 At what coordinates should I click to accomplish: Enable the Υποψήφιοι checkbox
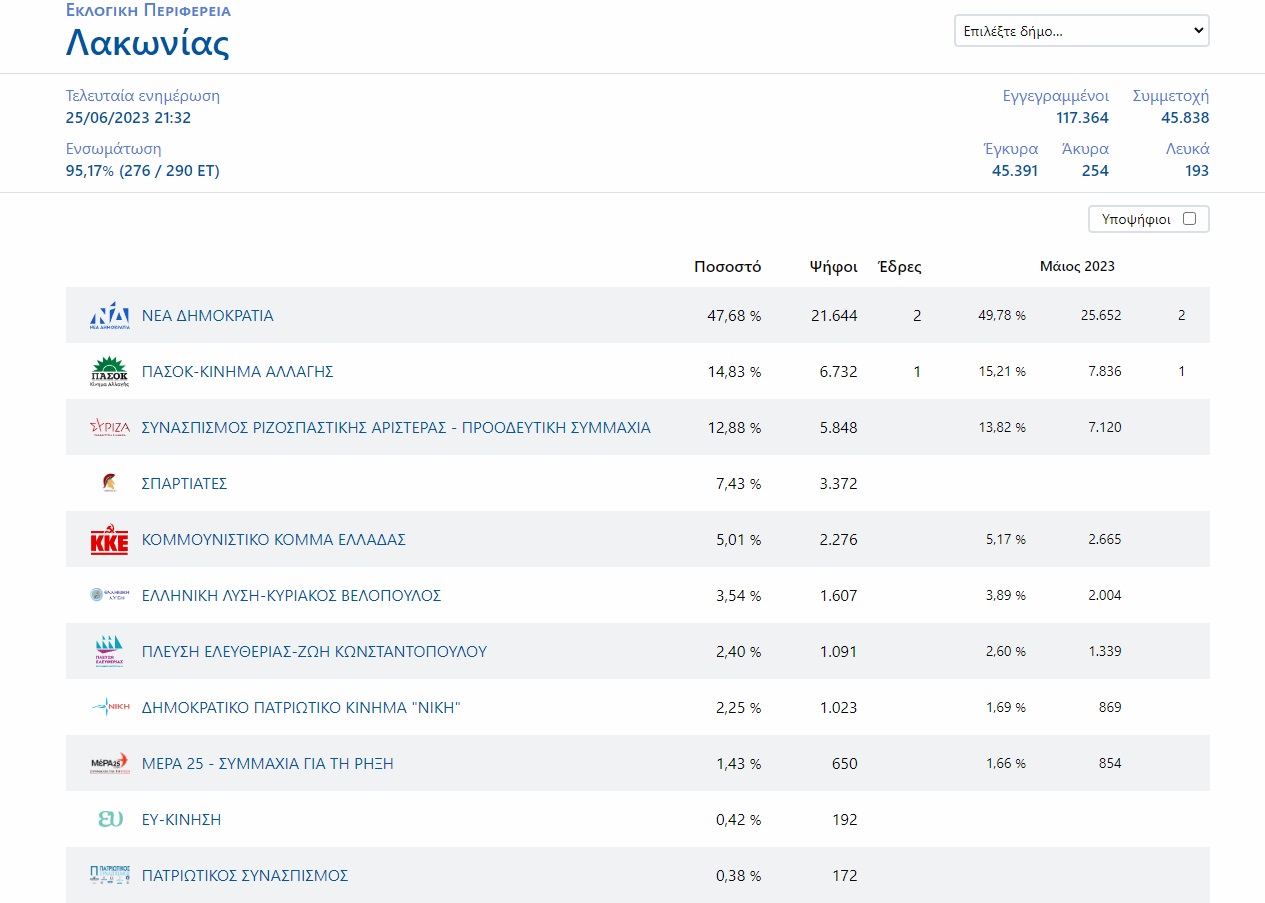[1189, 219]
